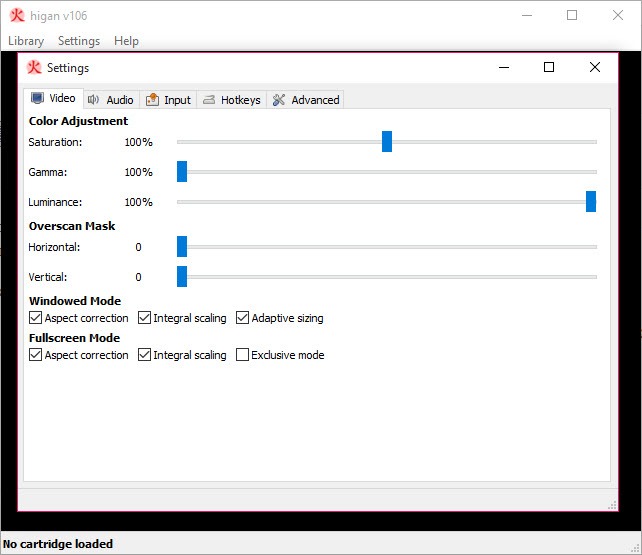Open the Advanced settings tab
The width and height of the screenshot is (642, 555).
(x=305, y=100)
